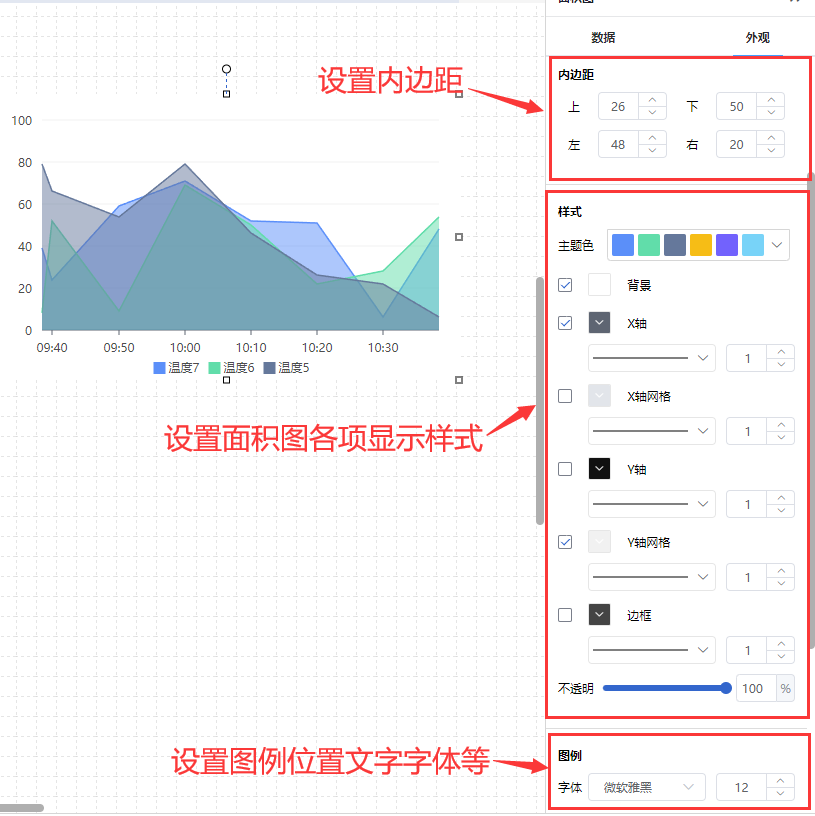Click the chart's top-right corner handle
The width and height of the screenshot is (815, 816).
[459, 94]
